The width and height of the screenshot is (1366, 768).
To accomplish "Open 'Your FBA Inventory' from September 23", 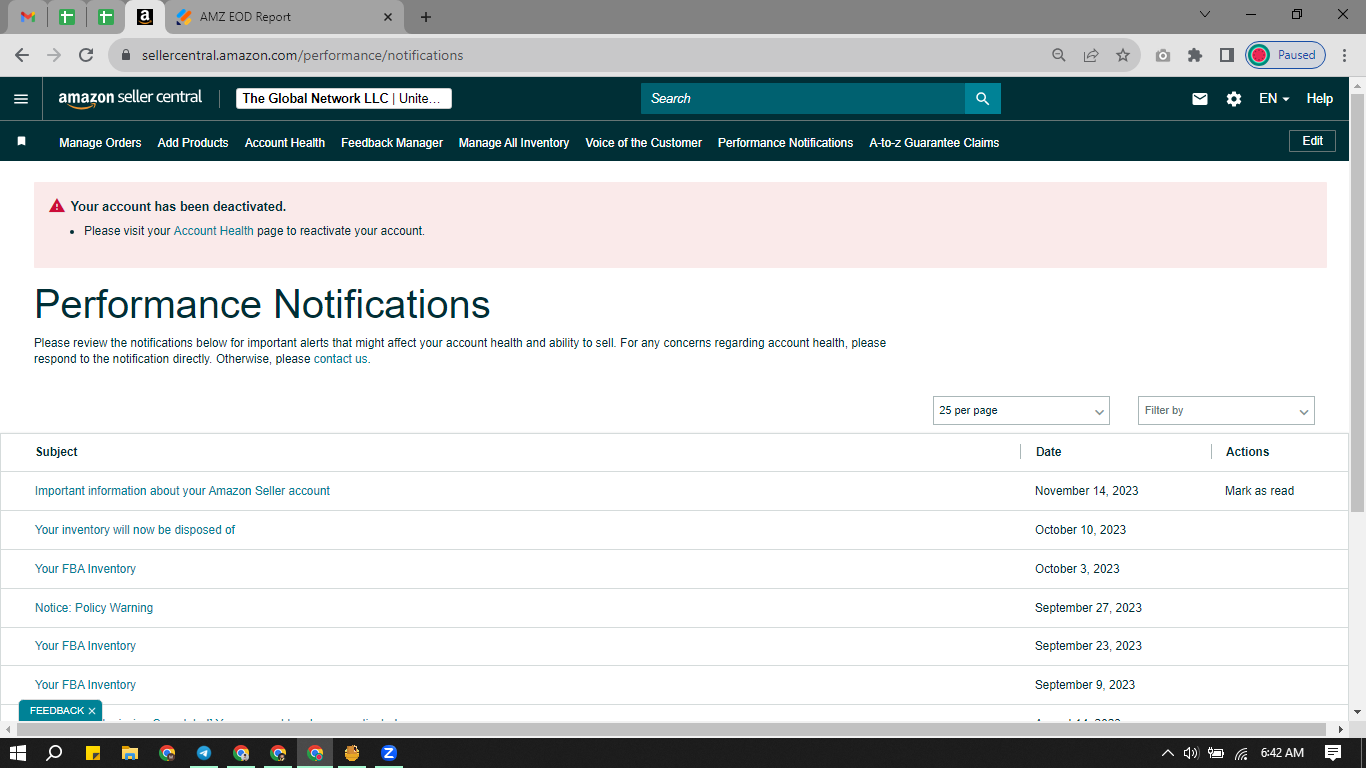I will coord(85,646).
